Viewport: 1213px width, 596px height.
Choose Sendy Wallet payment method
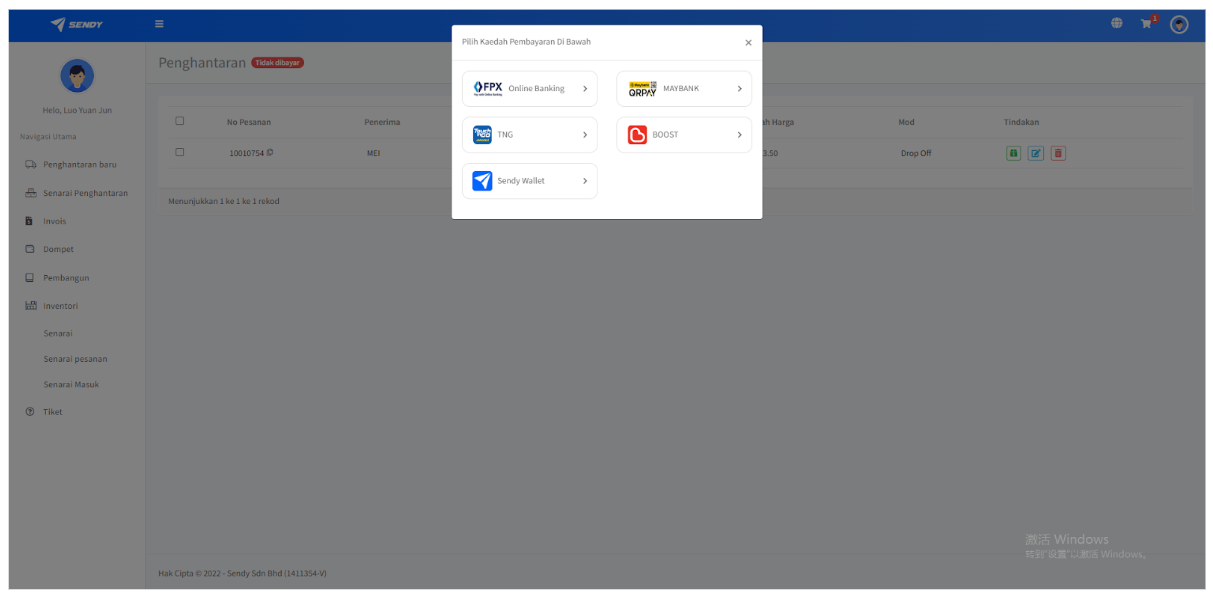[530, 181]
